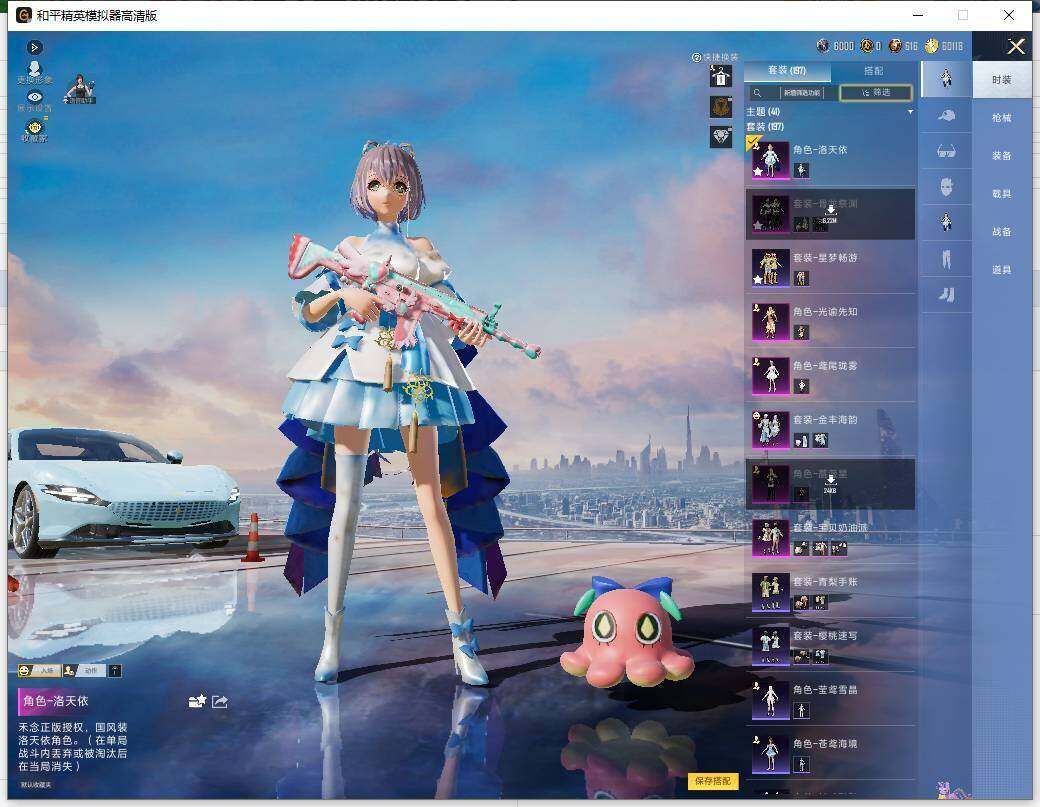Click the emulator logo in title bar
Image resolution: width=1040 pixels, height=807 pixels.
point(24,15)
